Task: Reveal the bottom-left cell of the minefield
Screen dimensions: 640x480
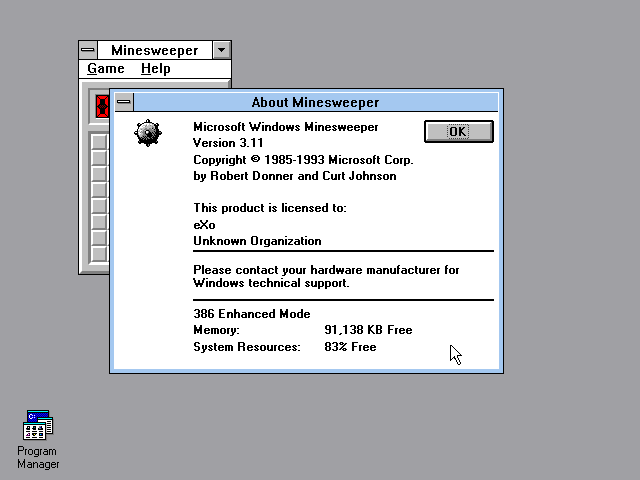Action: [99, 253]
